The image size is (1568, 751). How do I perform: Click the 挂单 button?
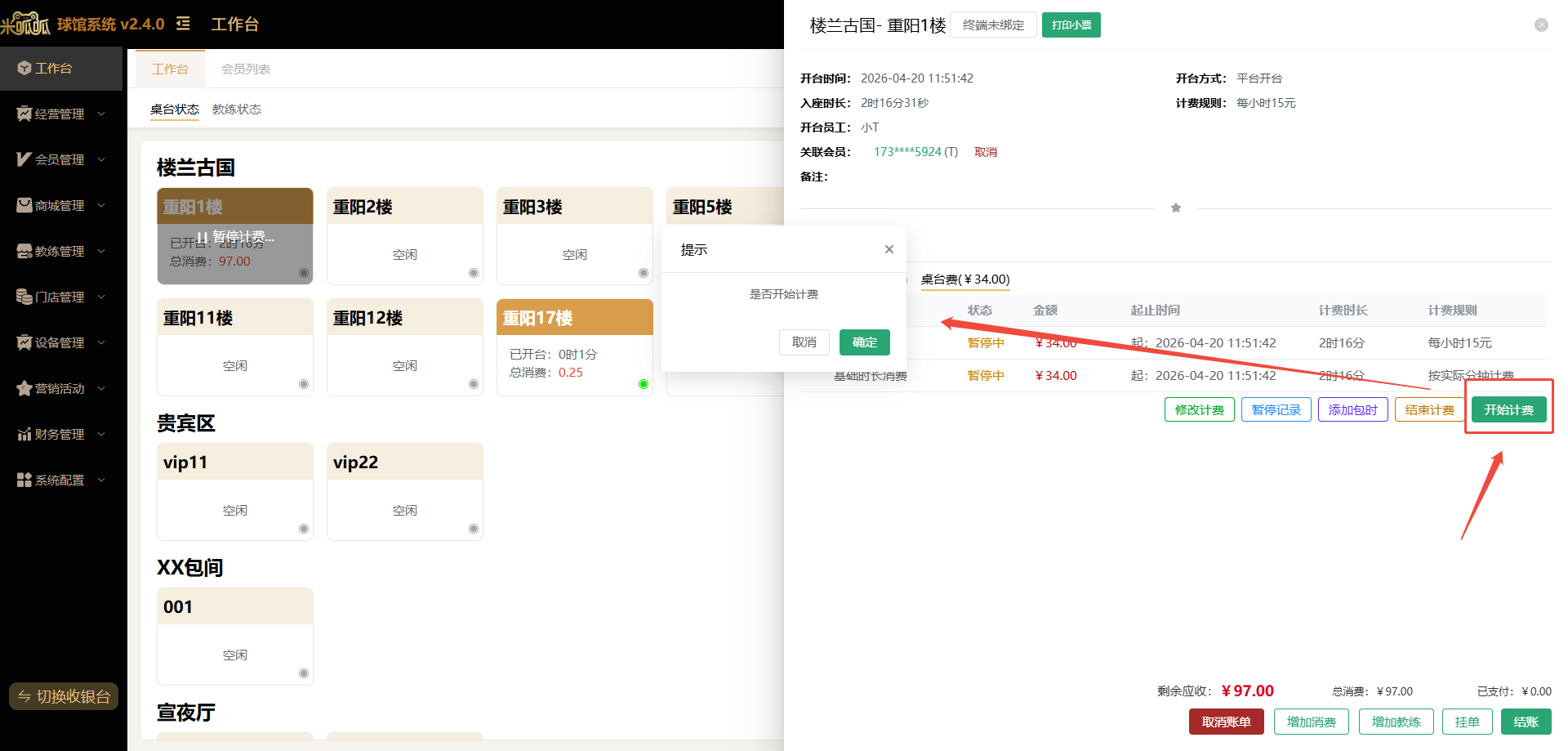pos(1468,722)
